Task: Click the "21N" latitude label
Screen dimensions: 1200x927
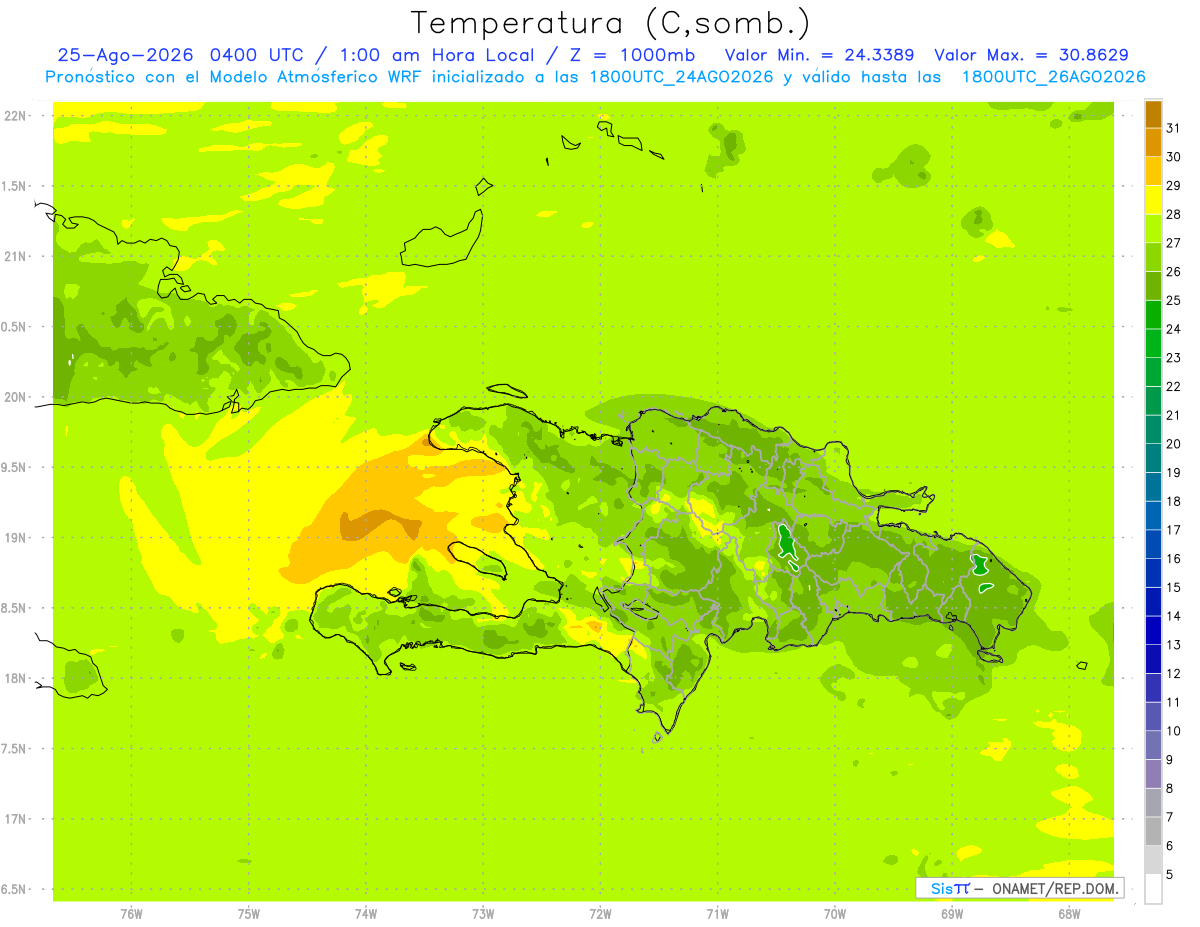Action: [x=15, y=256]
